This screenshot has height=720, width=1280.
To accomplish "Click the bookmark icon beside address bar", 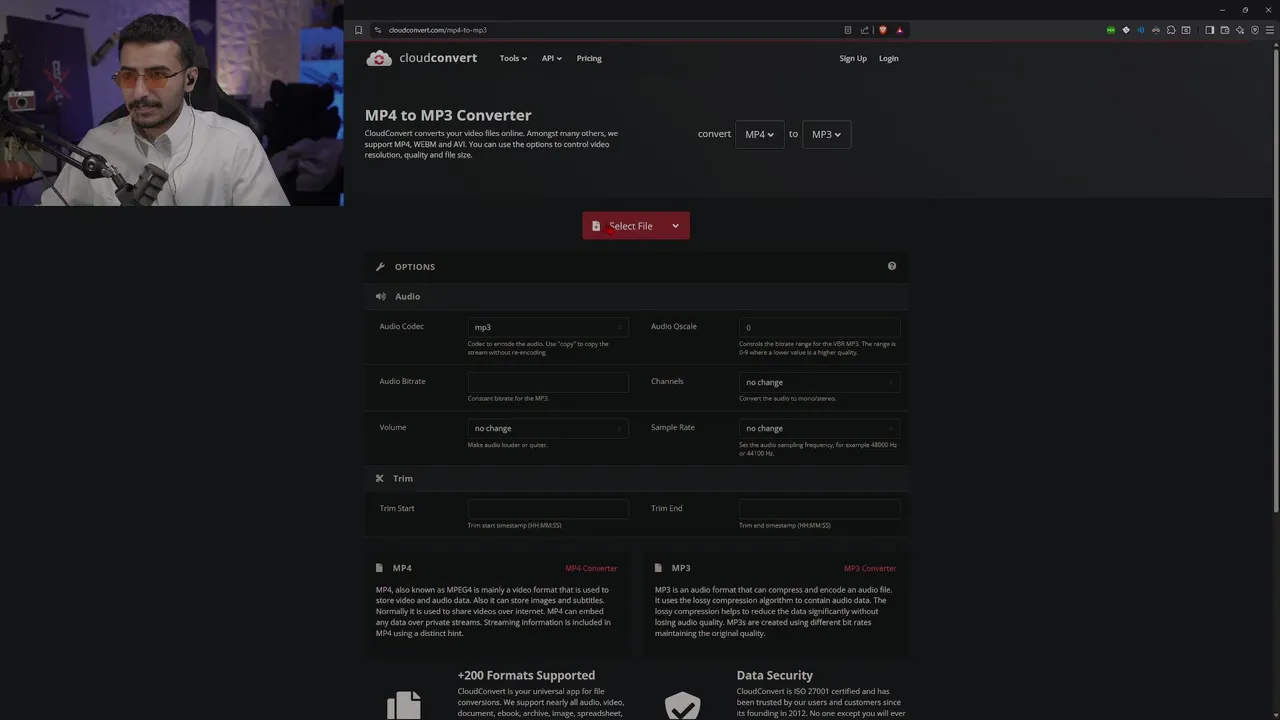I will (358, 30).
